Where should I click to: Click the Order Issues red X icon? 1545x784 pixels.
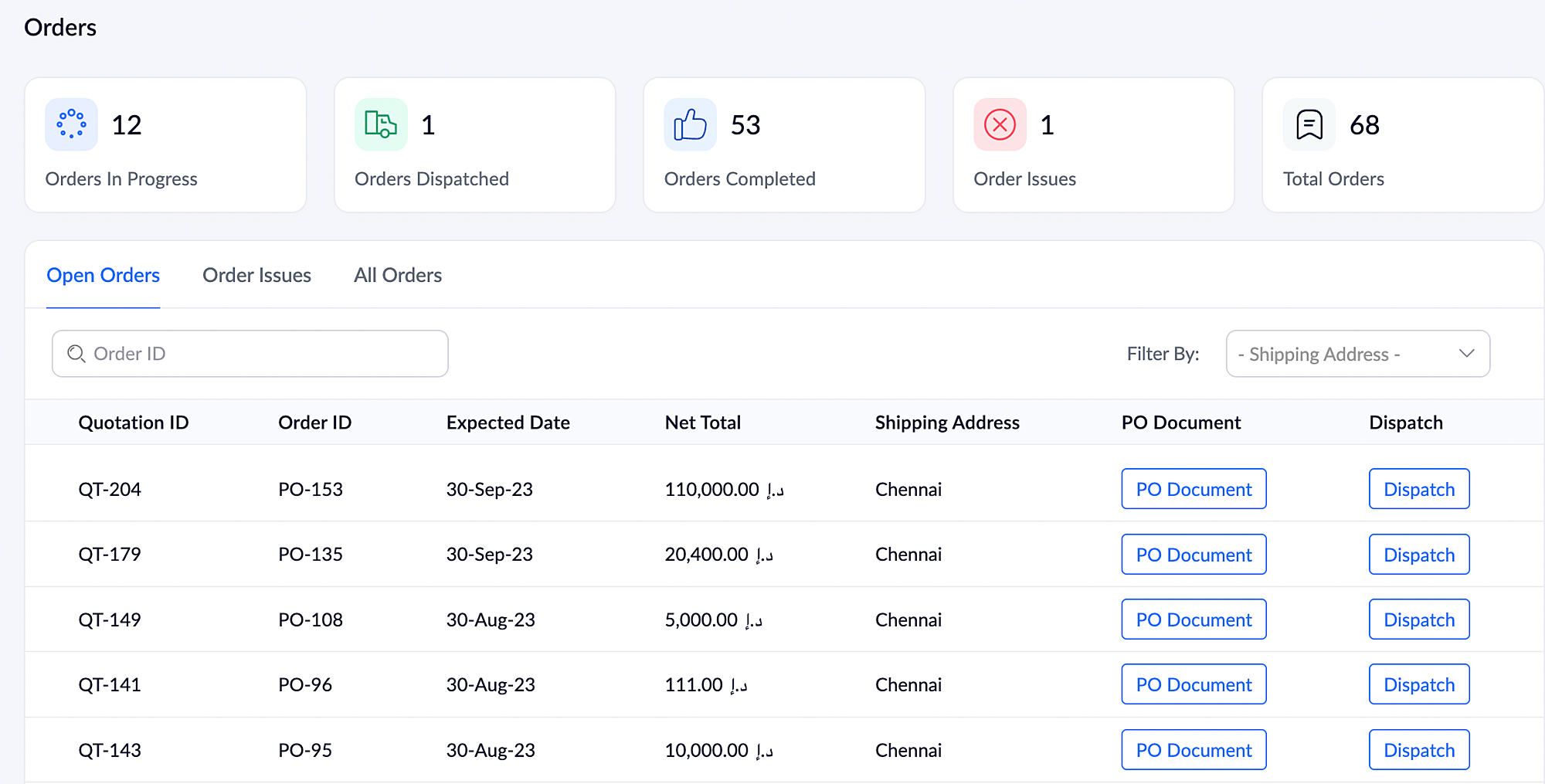coord(1000,124)
